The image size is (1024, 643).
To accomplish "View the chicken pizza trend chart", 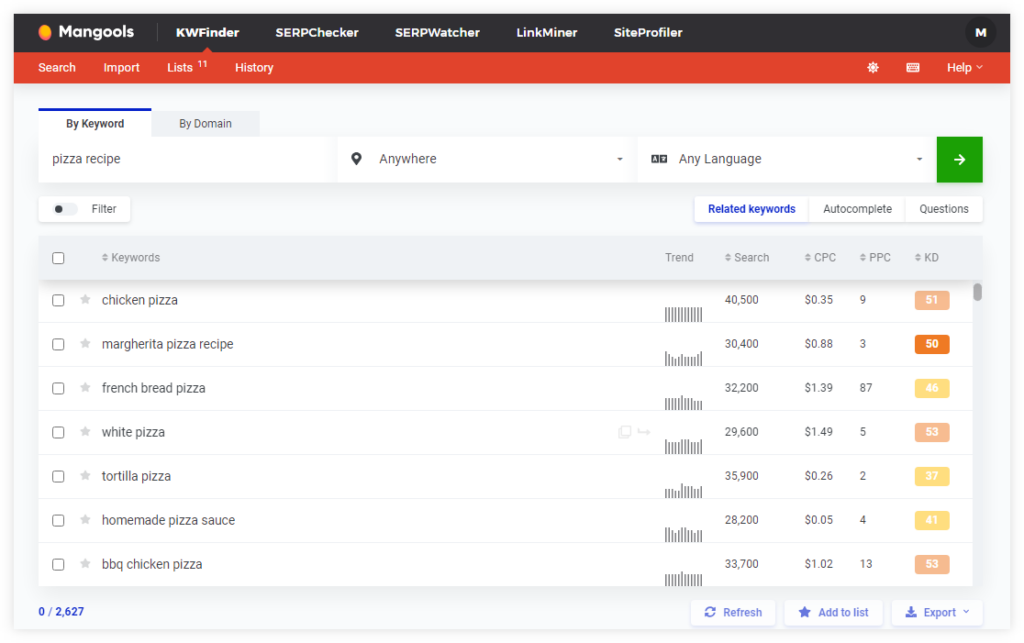I will pos(683,314).
